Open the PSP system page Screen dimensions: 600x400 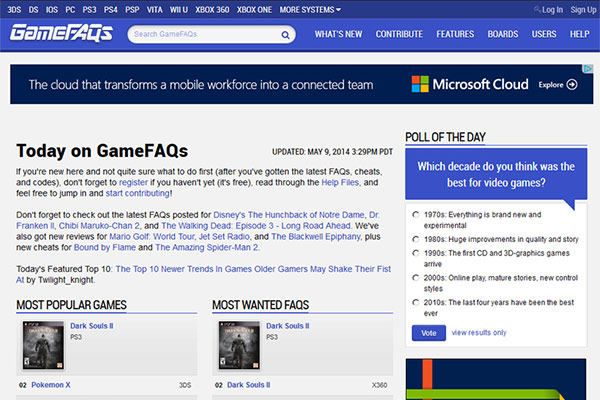pyautogui.click(x=132, y=10)
